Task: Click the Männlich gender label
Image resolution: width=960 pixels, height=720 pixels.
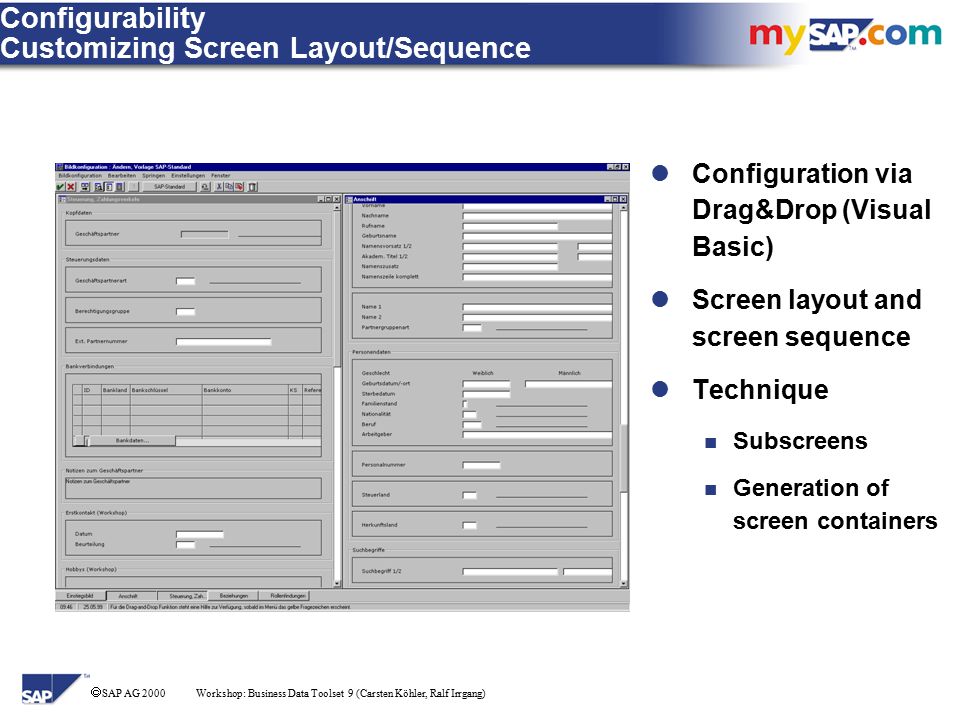Action: (569, 373)
